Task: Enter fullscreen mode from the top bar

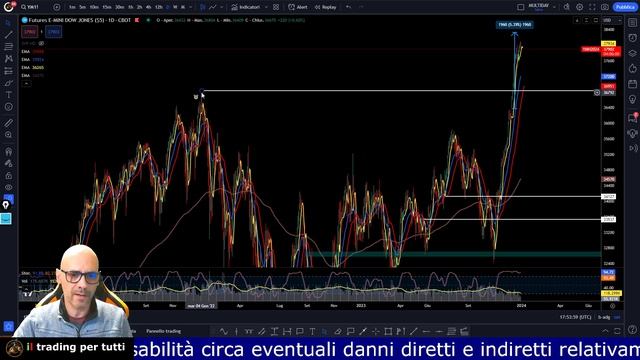Action: click(x=592, y=7)
